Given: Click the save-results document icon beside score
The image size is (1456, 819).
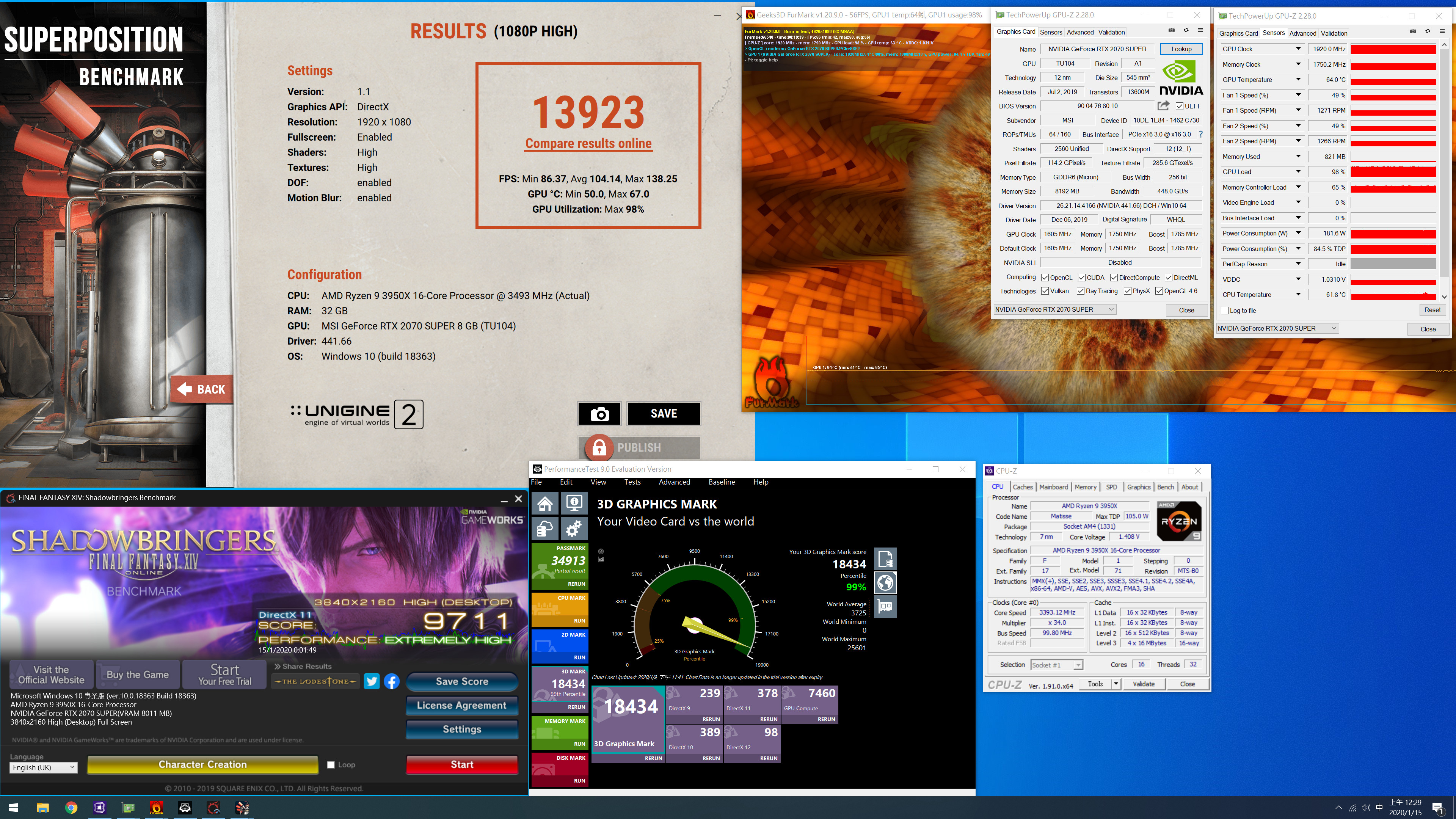Looking at the screenshot, I should [x=885, y=559].
